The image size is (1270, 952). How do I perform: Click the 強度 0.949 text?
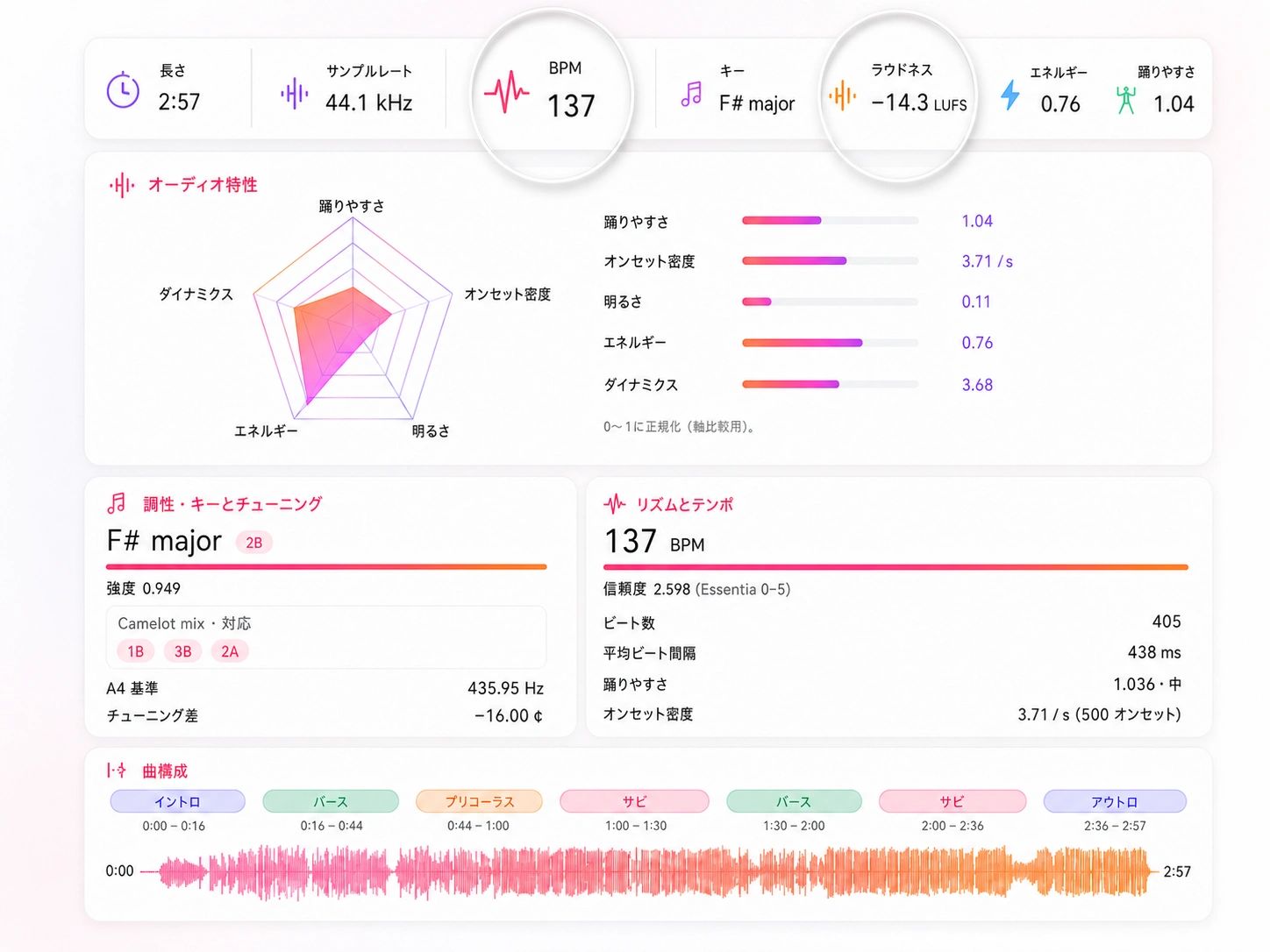point(144,588)
